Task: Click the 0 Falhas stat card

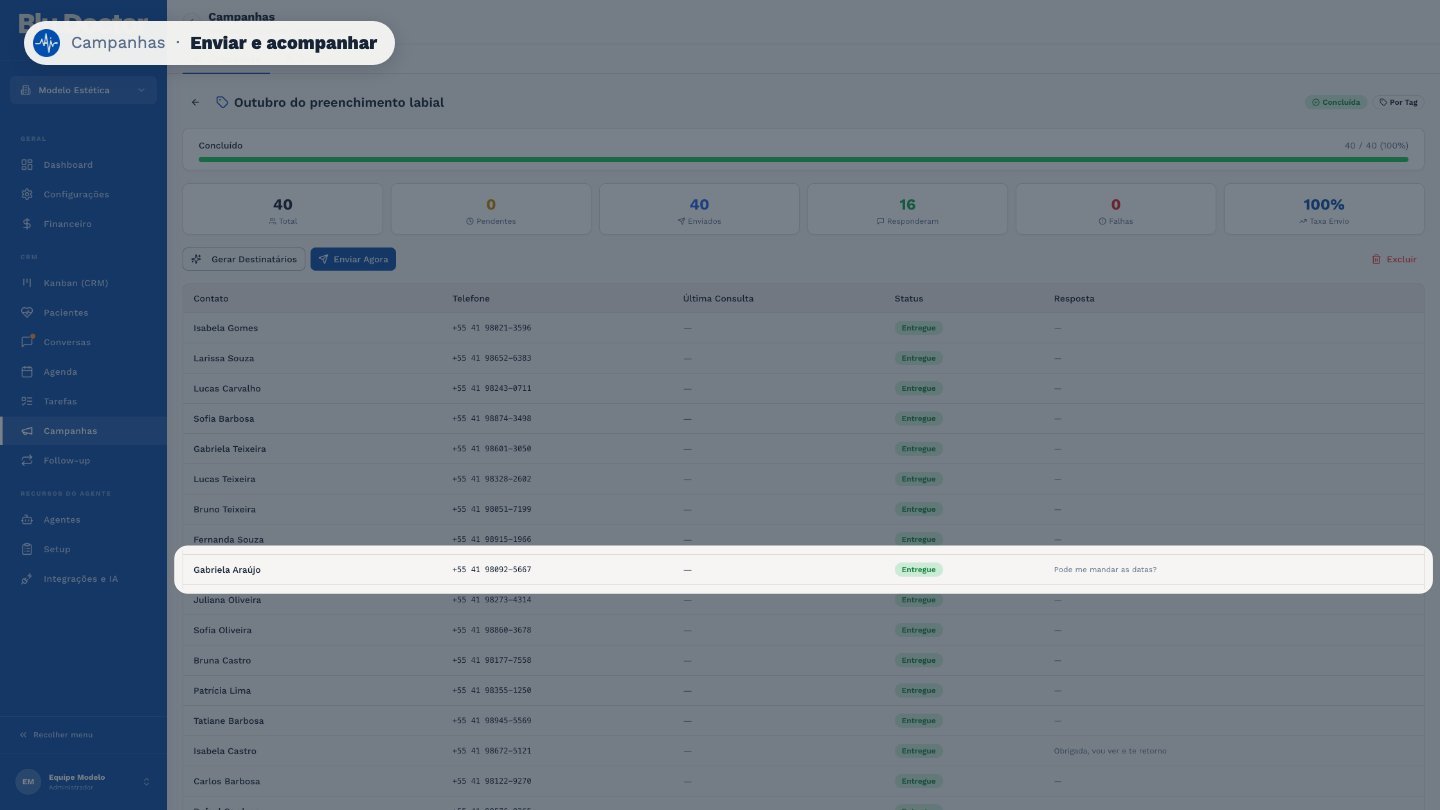Action: point(1115,209)
